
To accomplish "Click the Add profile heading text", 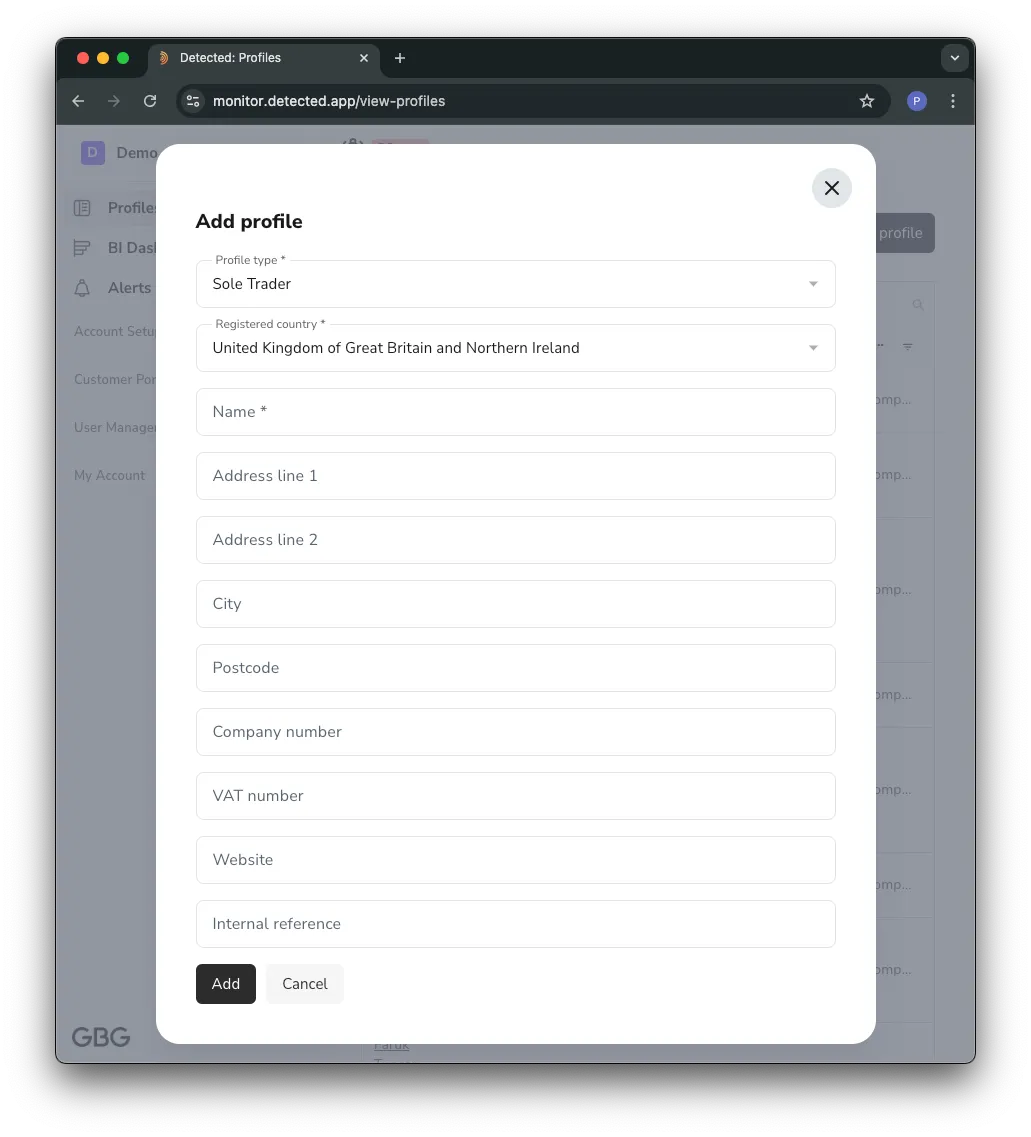I will point(249,221).
